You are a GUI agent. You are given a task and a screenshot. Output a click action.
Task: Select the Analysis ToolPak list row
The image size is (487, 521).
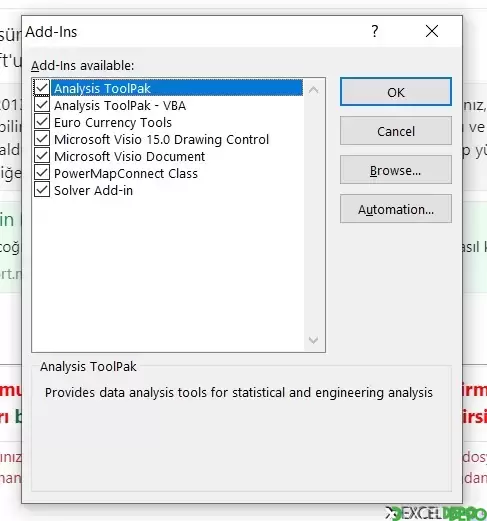tap(177, 88)
